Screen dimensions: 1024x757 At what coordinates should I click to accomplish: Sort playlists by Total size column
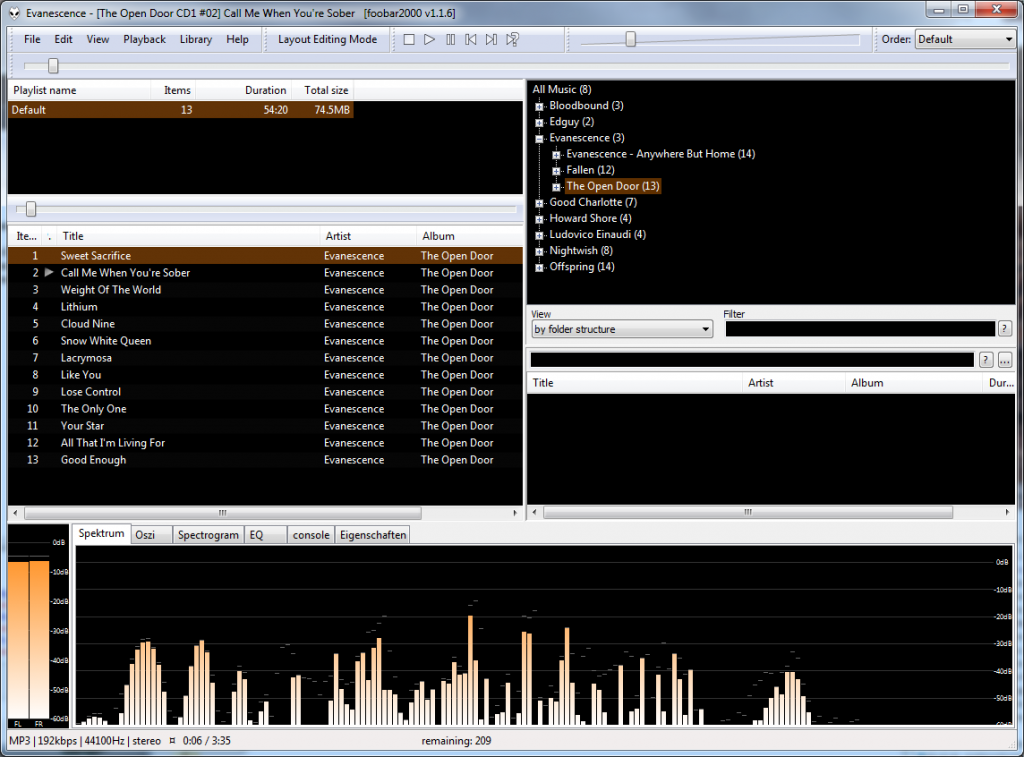(x=321, y=90)
